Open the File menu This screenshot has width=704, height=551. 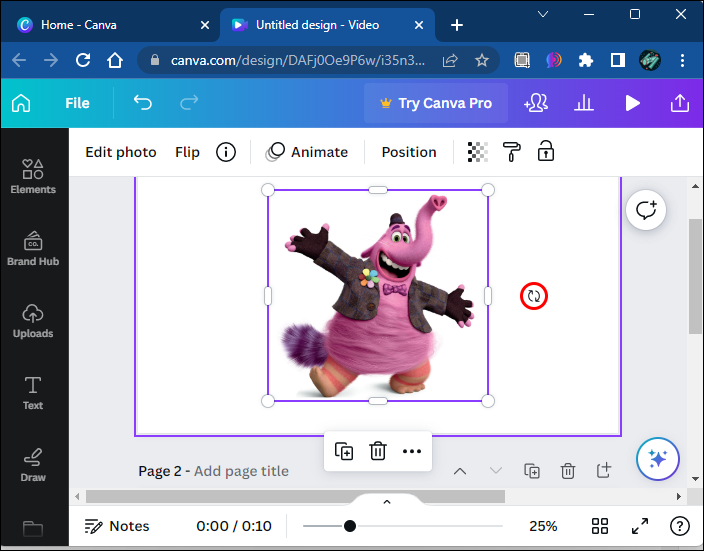click(x=77, y=103)
